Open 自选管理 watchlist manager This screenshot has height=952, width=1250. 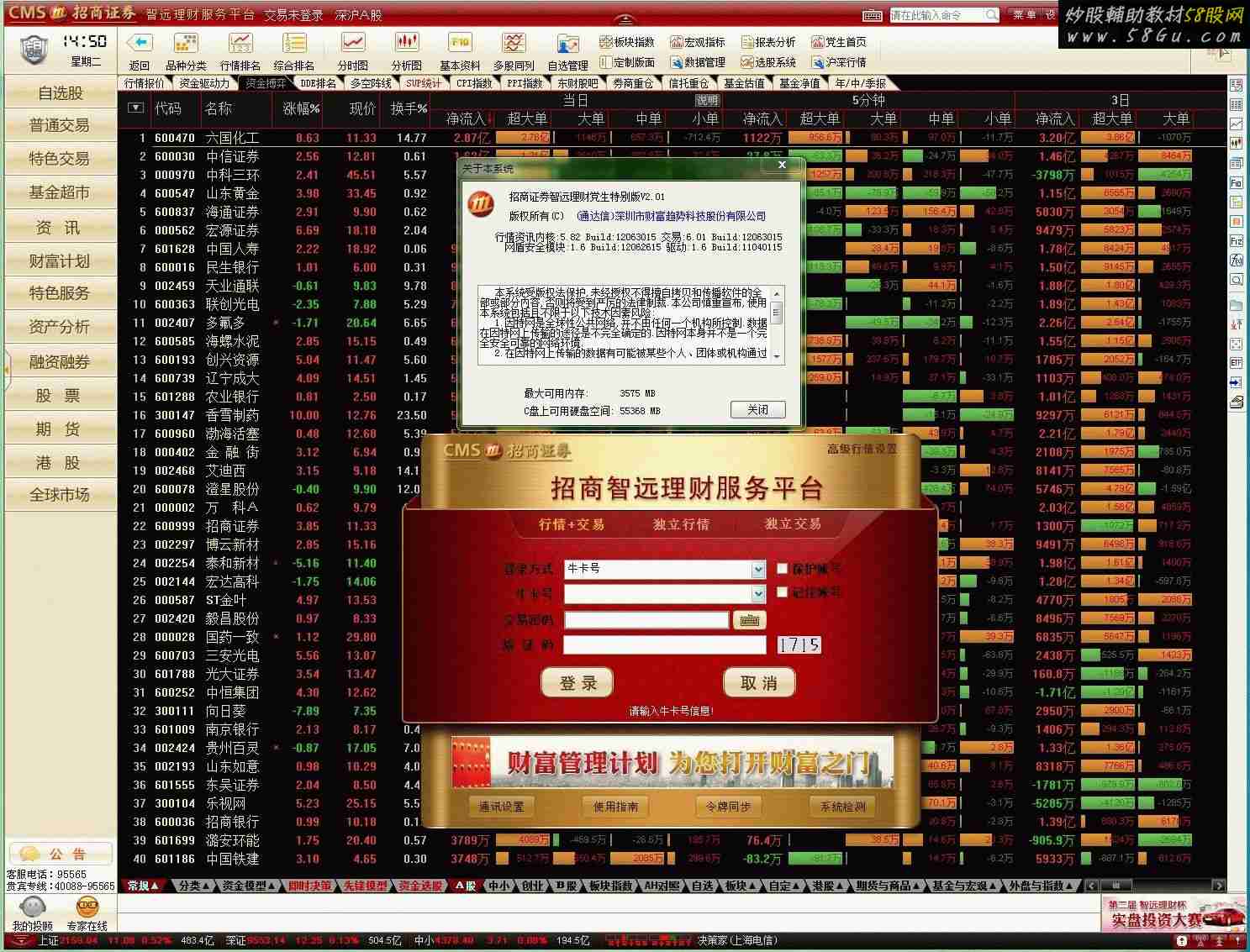pyautogui.click(x=567, y=45)
